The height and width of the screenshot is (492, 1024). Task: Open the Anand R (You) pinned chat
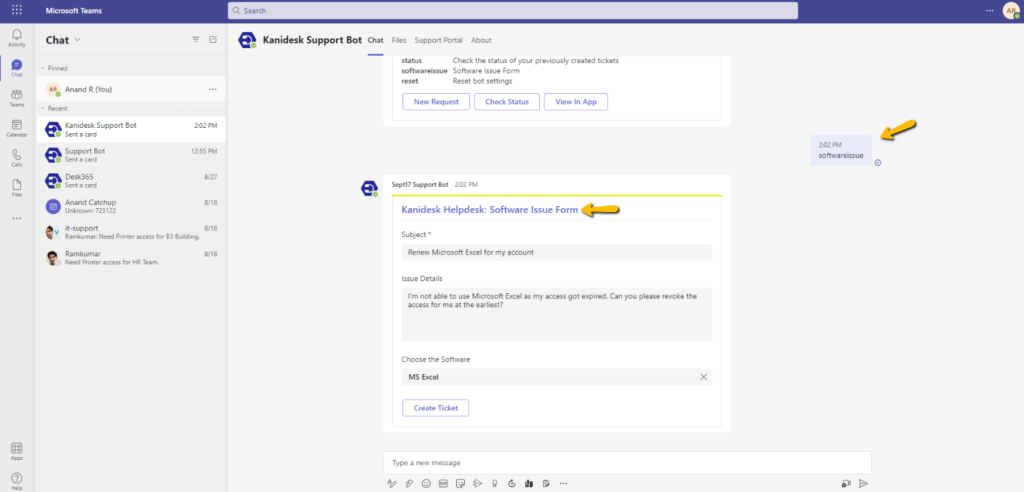click(131, 89)
